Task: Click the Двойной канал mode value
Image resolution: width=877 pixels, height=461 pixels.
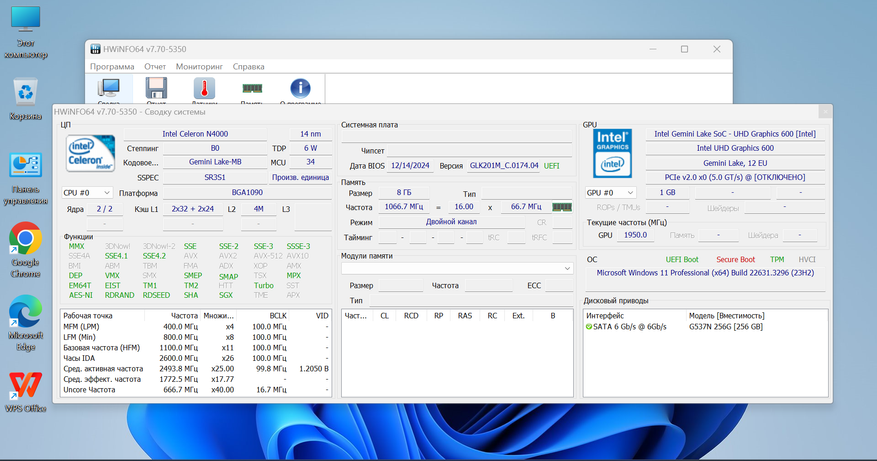Action: pos(451,222)
